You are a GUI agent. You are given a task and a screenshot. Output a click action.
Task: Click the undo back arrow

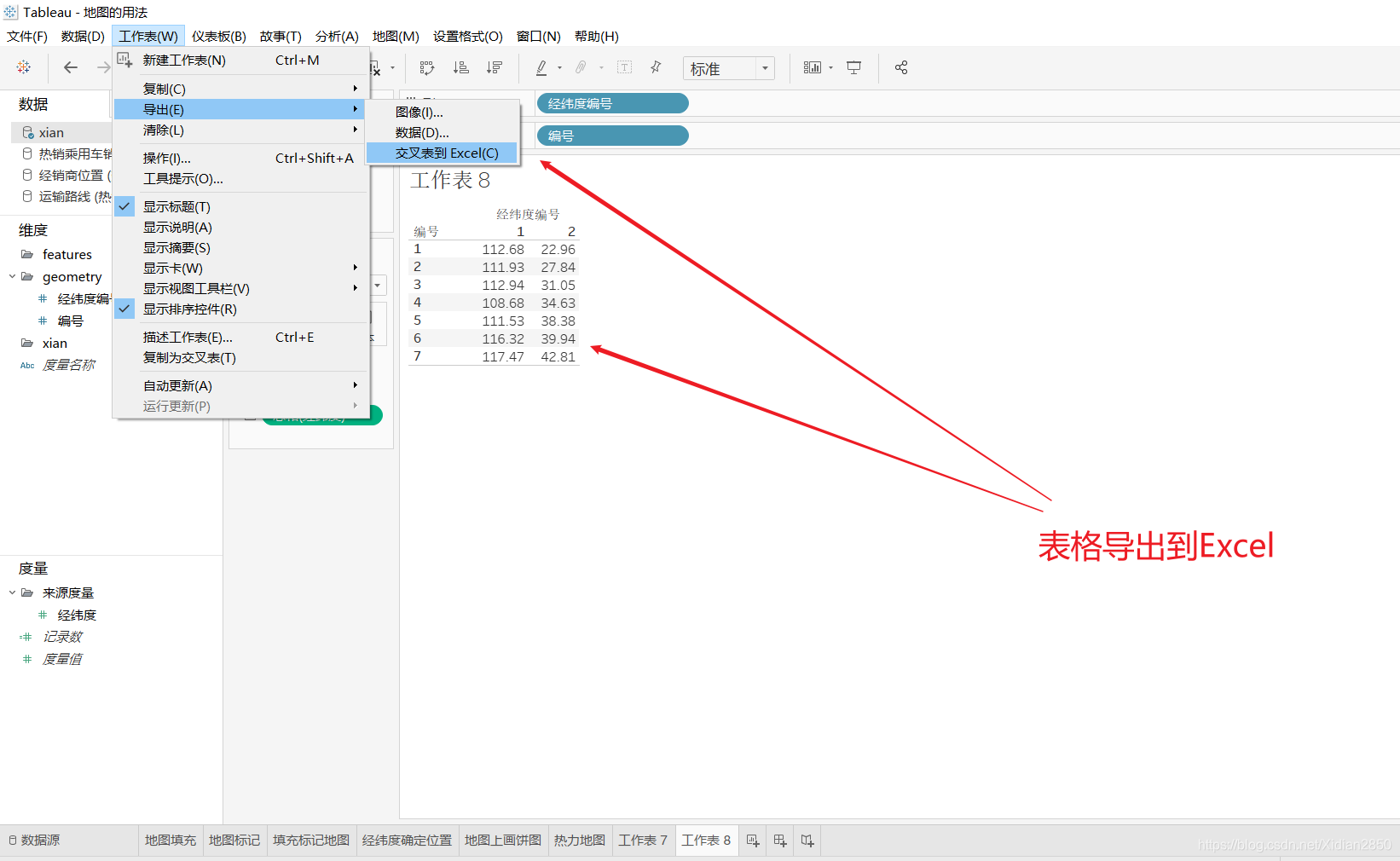(x=71, y=67)
